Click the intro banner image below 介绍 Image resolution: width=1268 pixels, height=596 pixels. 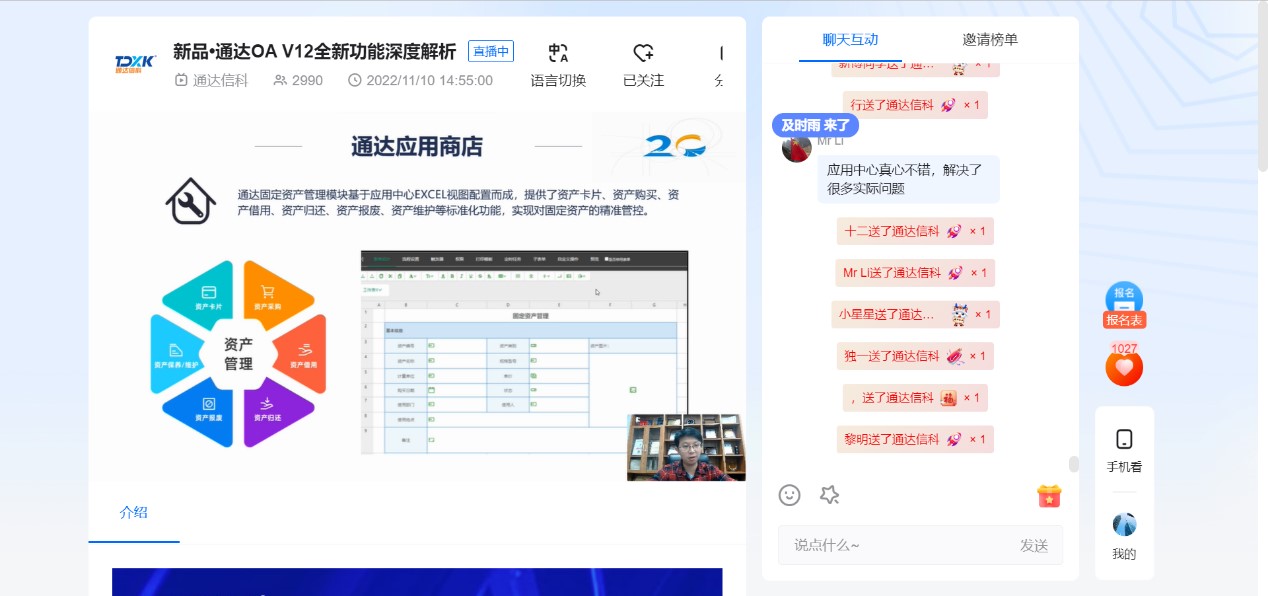point(417,582)
